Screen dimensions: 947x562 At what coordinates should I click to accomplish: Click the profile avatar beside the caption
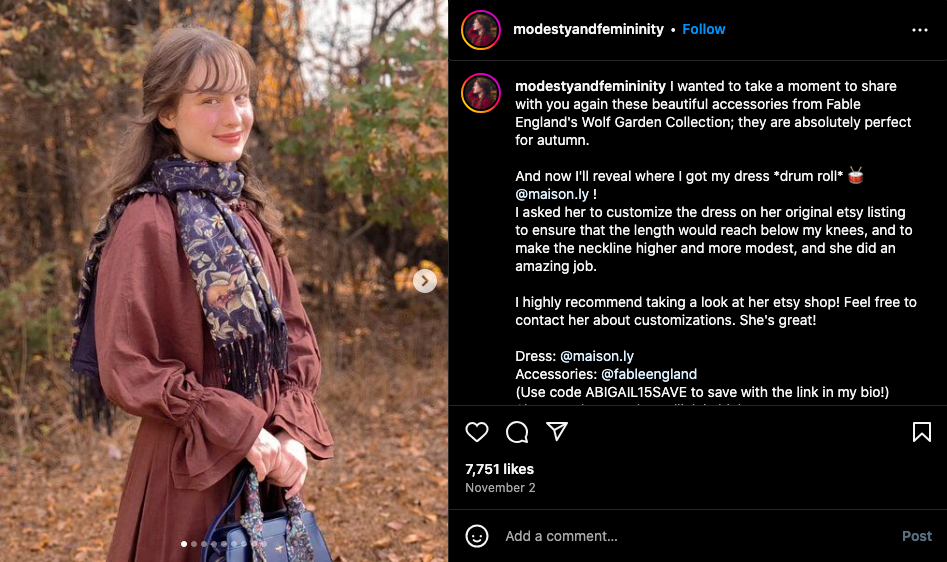point(481,93)
